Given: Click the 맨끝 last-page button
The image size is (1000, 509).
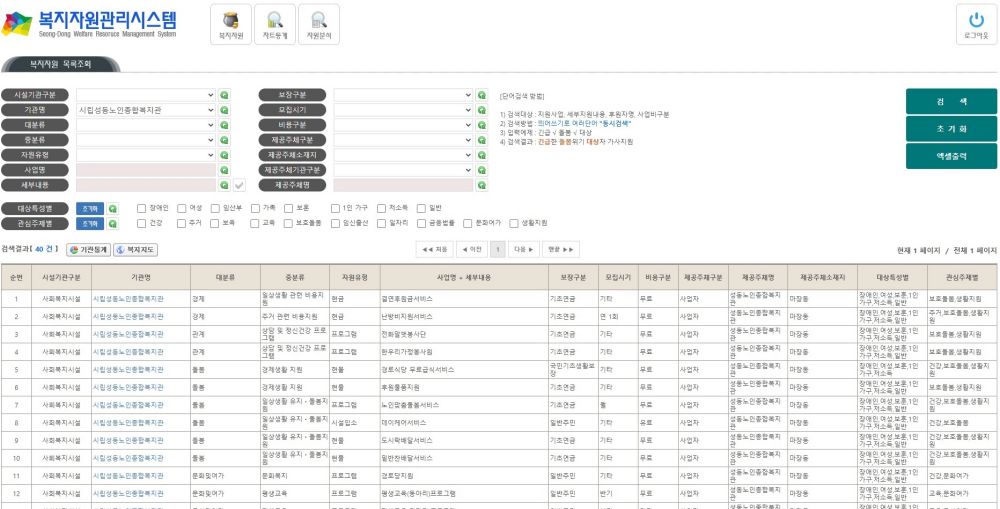Looking at the screenshot, I should 561,249.
